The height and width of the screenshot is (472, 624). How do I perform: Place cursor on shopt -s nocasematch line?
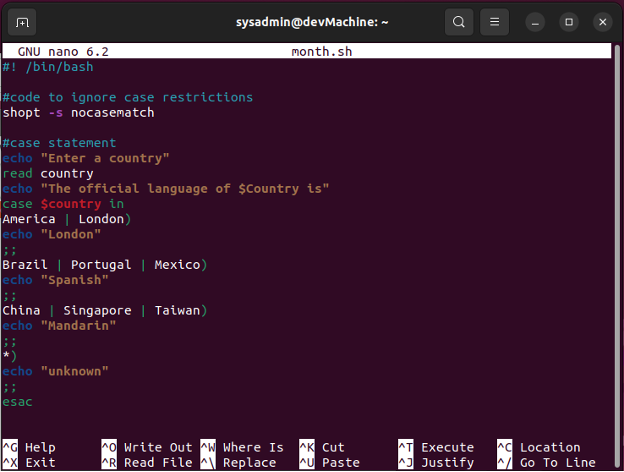tap(78, 112)
